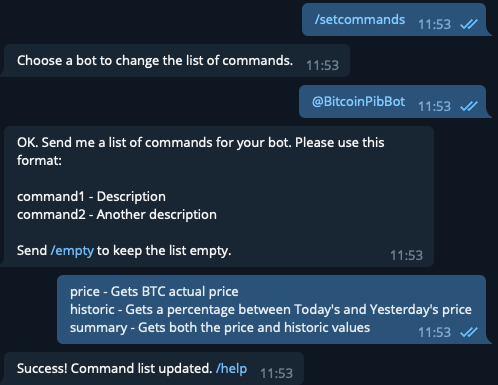This screenshot has height=385, width=498.
Task: Click the /empty command link
Action: click(72, 251)
